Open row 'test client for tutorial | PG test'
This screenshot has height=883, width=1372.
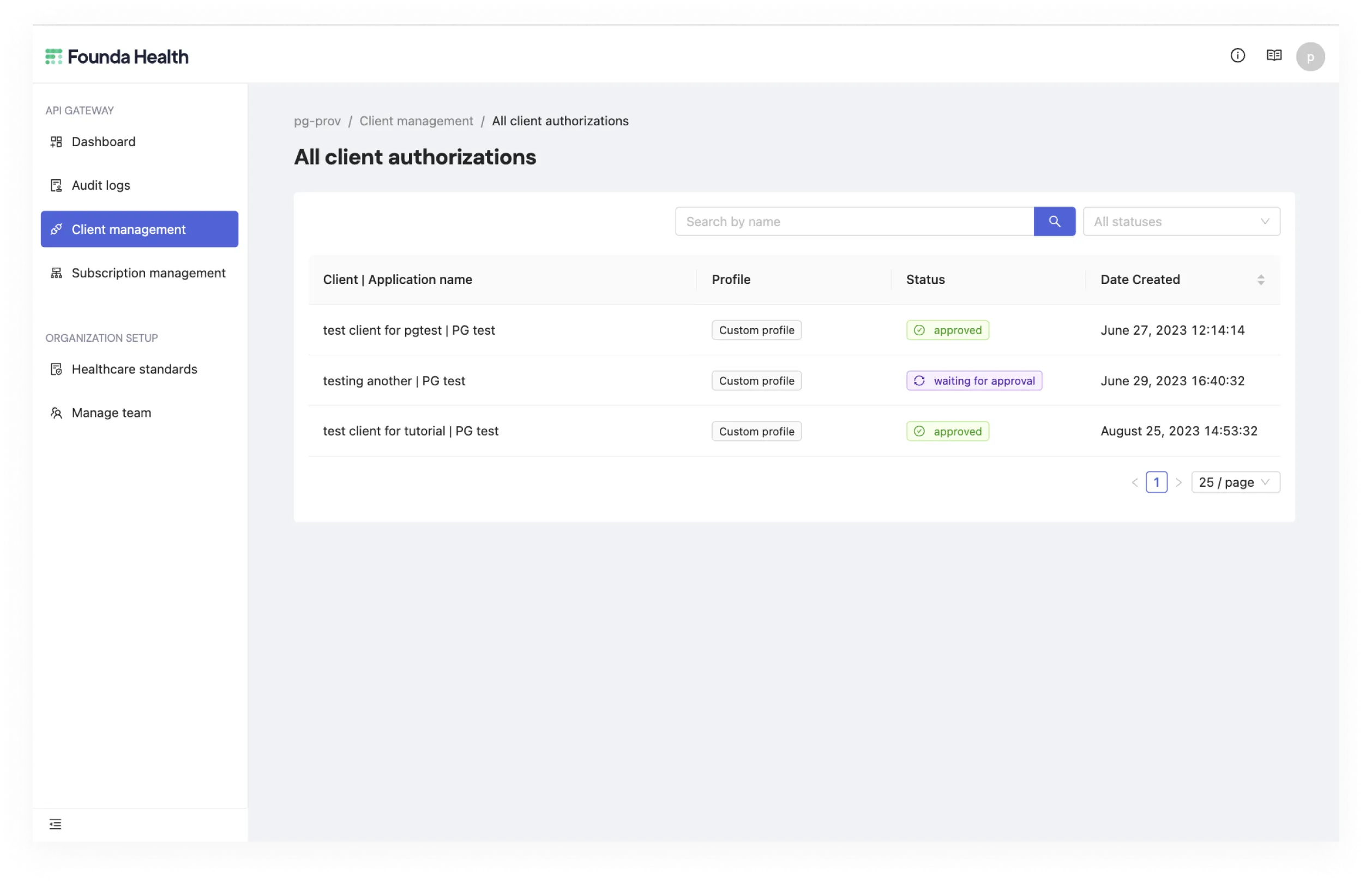794,431
